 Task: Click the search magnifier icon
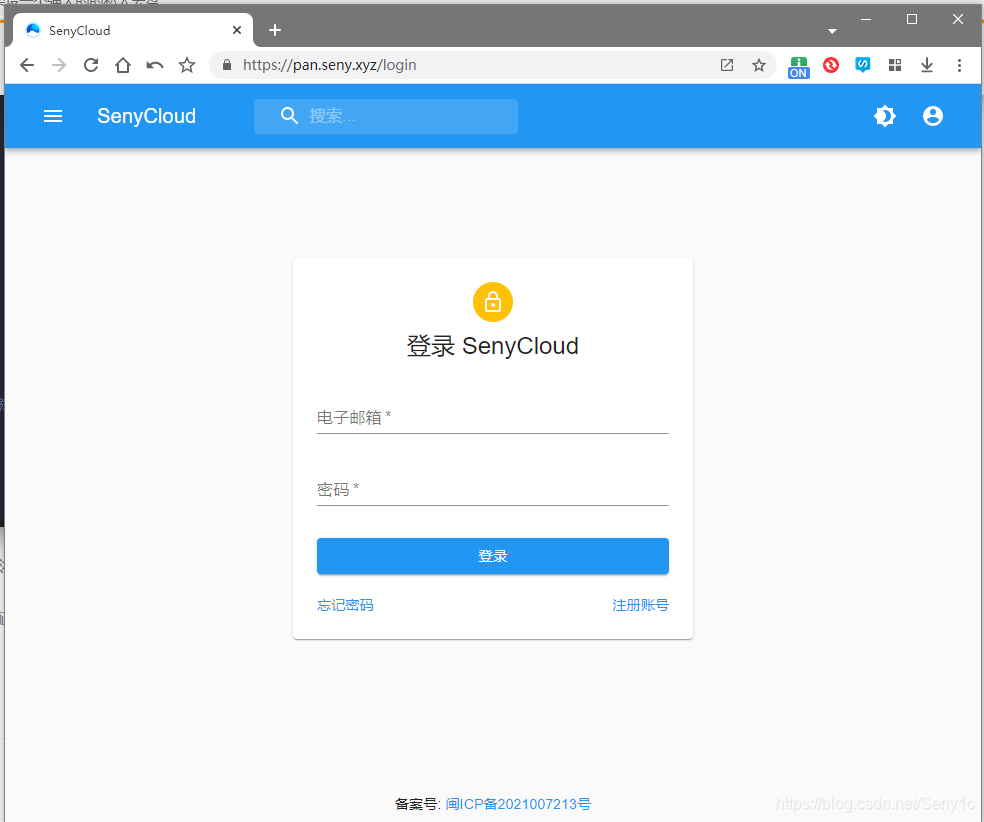click(289, 116)
